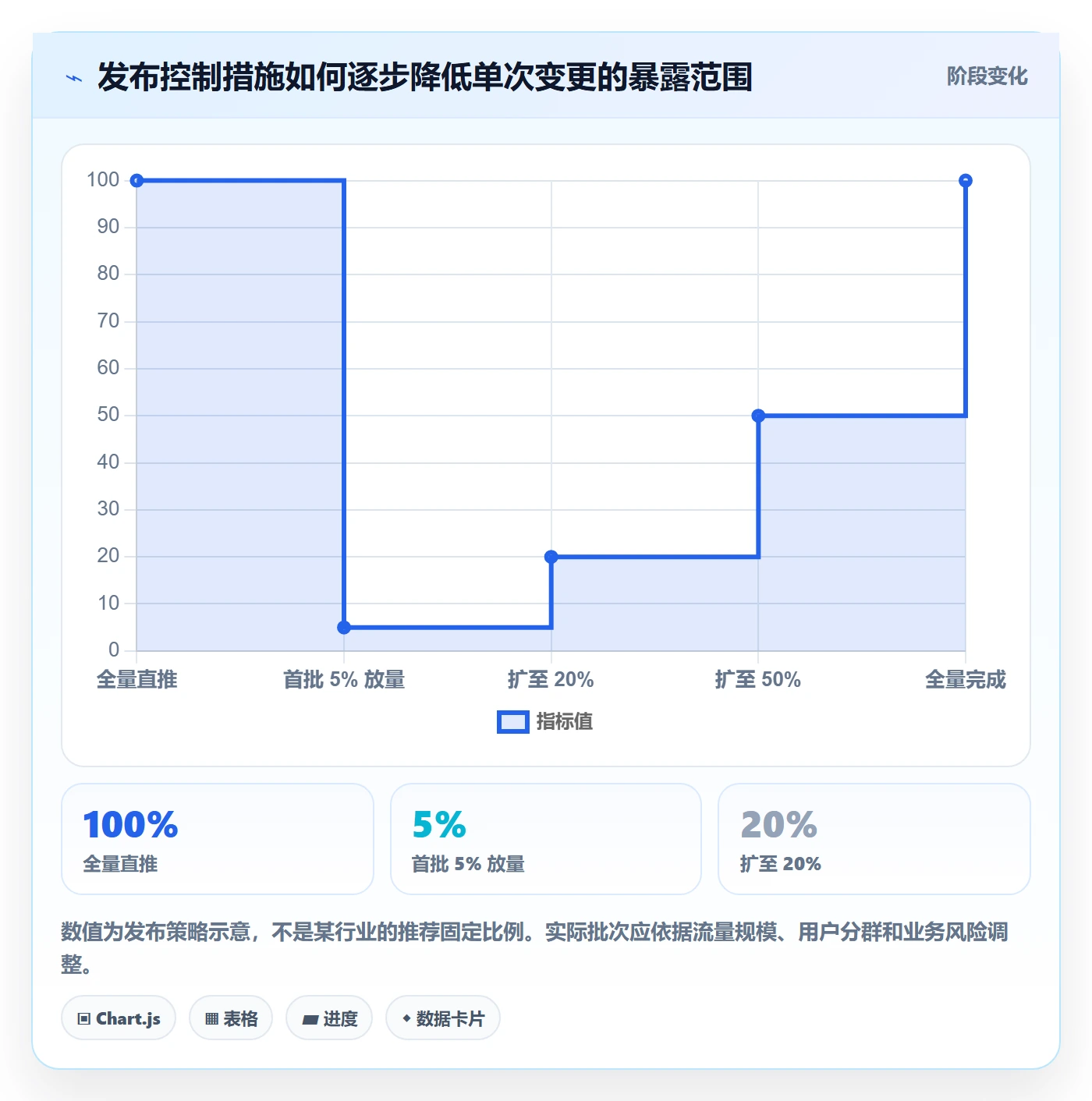Click the y-axis value 0
Viewport: 1092px width, 1101px height.
(x=114, y=650)
